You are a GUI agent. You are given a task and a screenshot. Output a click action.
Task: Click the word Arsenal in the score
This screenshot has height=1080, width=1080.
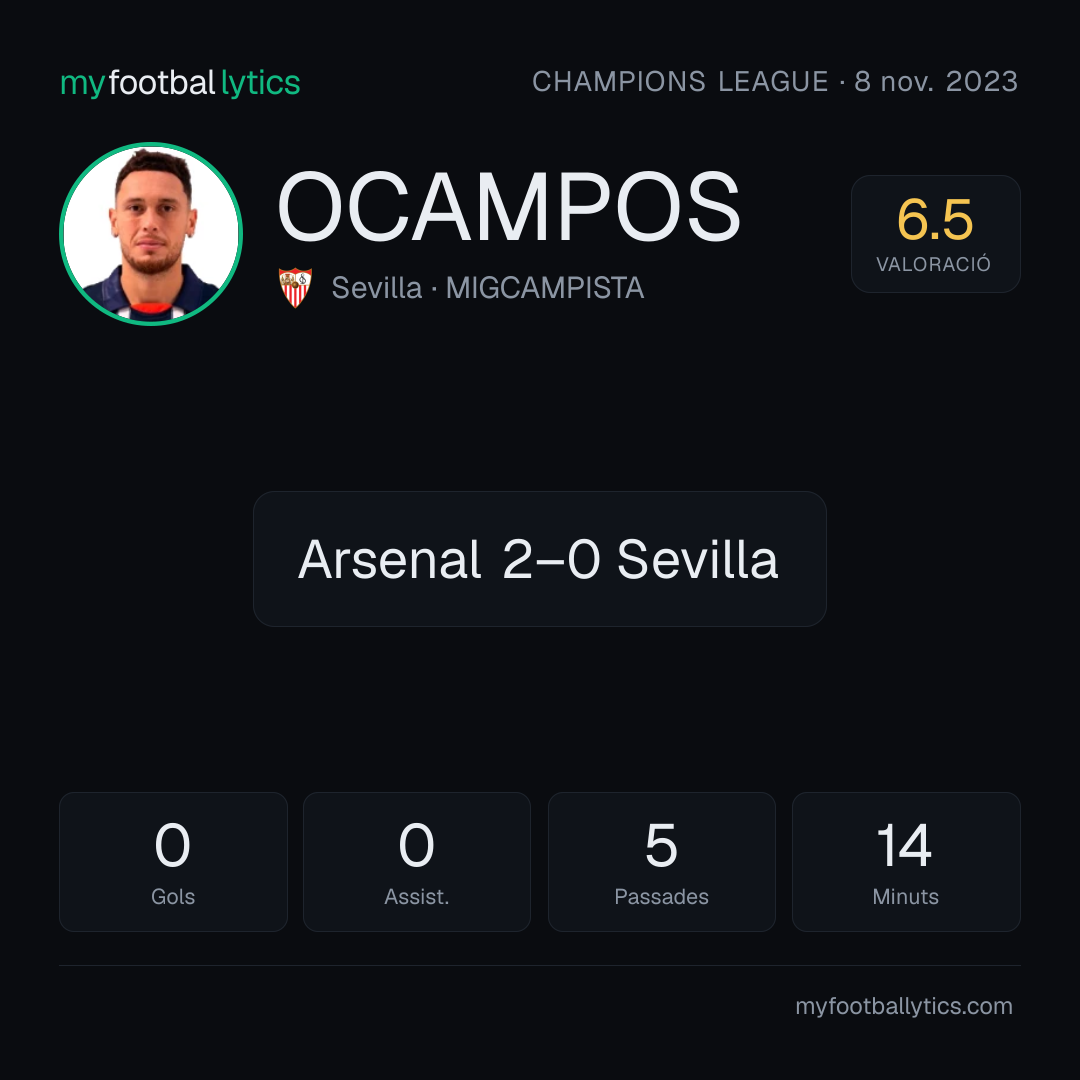click(x=389, y=559)
